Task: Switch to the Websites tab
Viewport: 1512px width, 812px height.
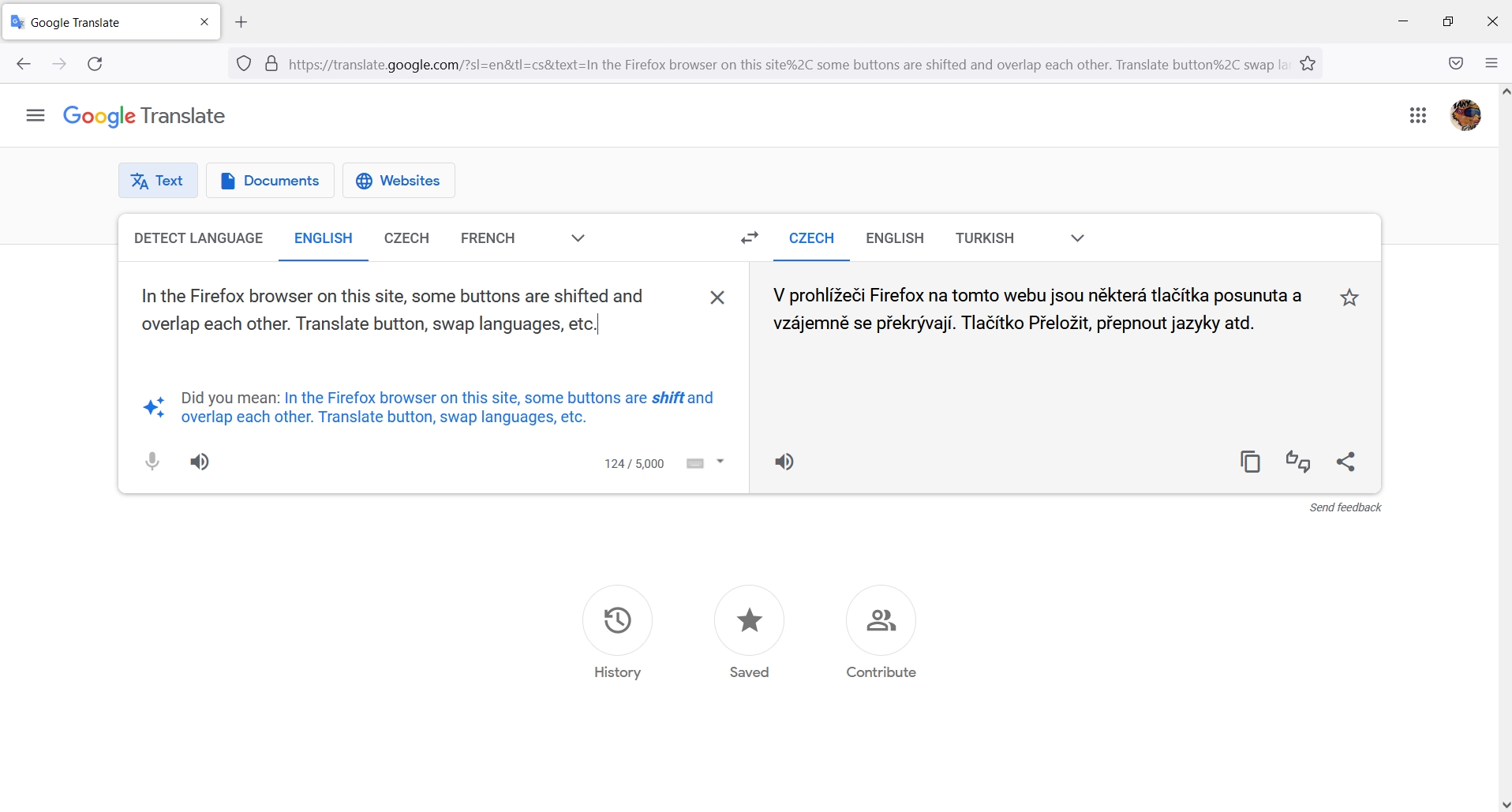Action: coord(398,180)
